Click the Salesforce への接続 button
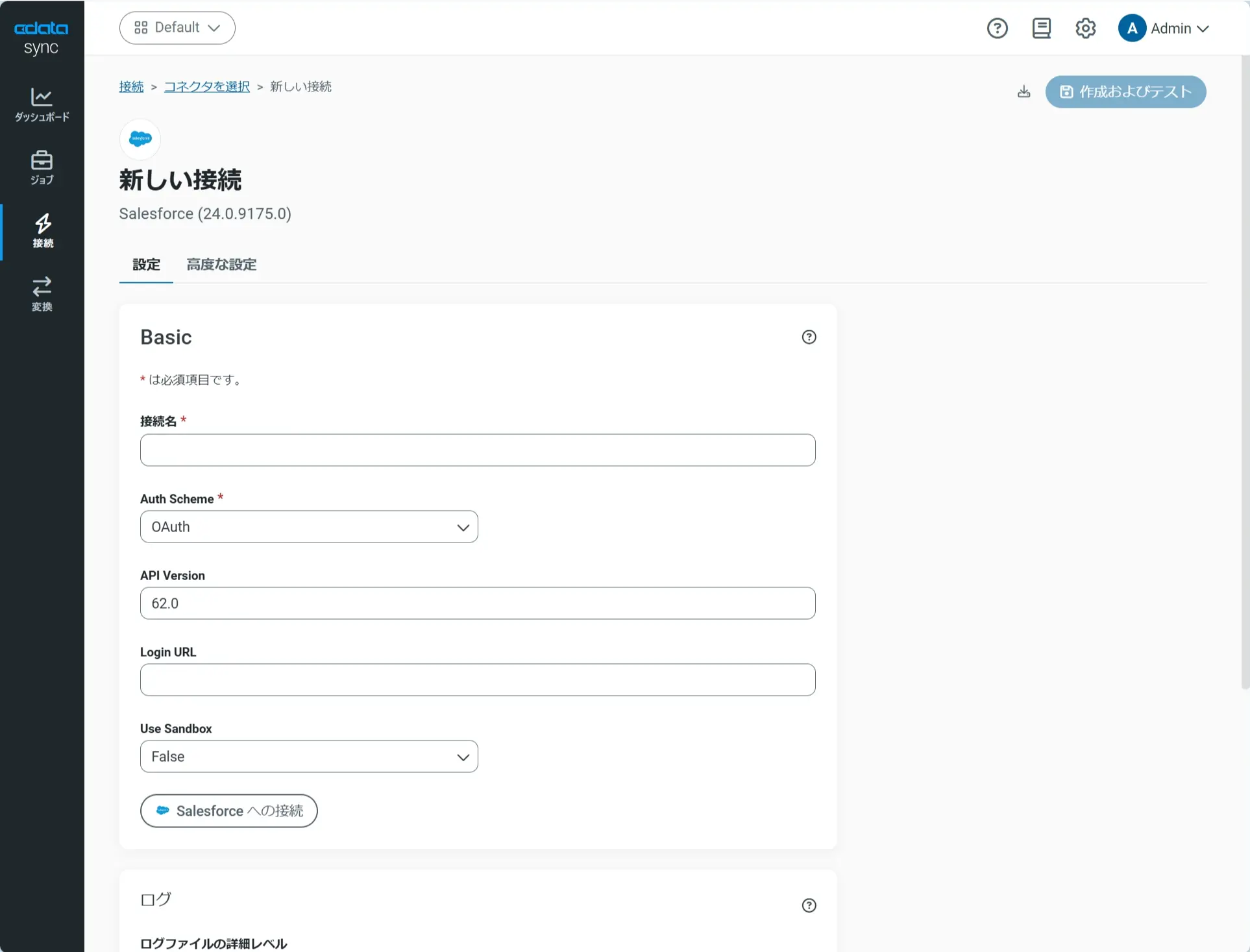The height and width of the screenshot is (952, 1250). (228, 811)
